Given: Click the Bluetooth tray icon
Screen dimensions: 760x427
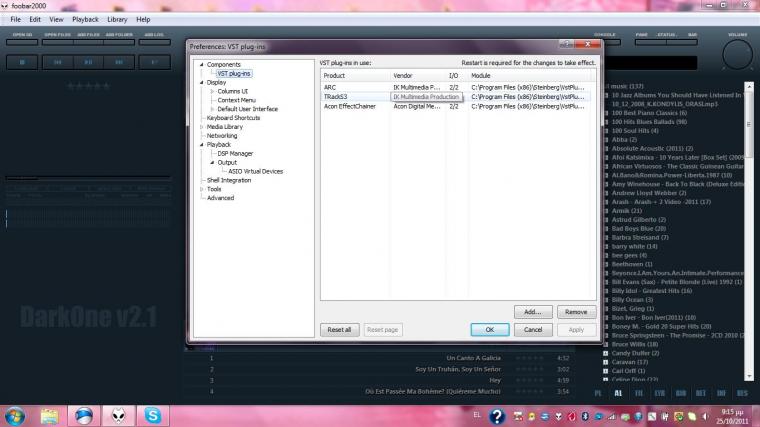Looking at the screenshot, I should click(x=585, y=416).
